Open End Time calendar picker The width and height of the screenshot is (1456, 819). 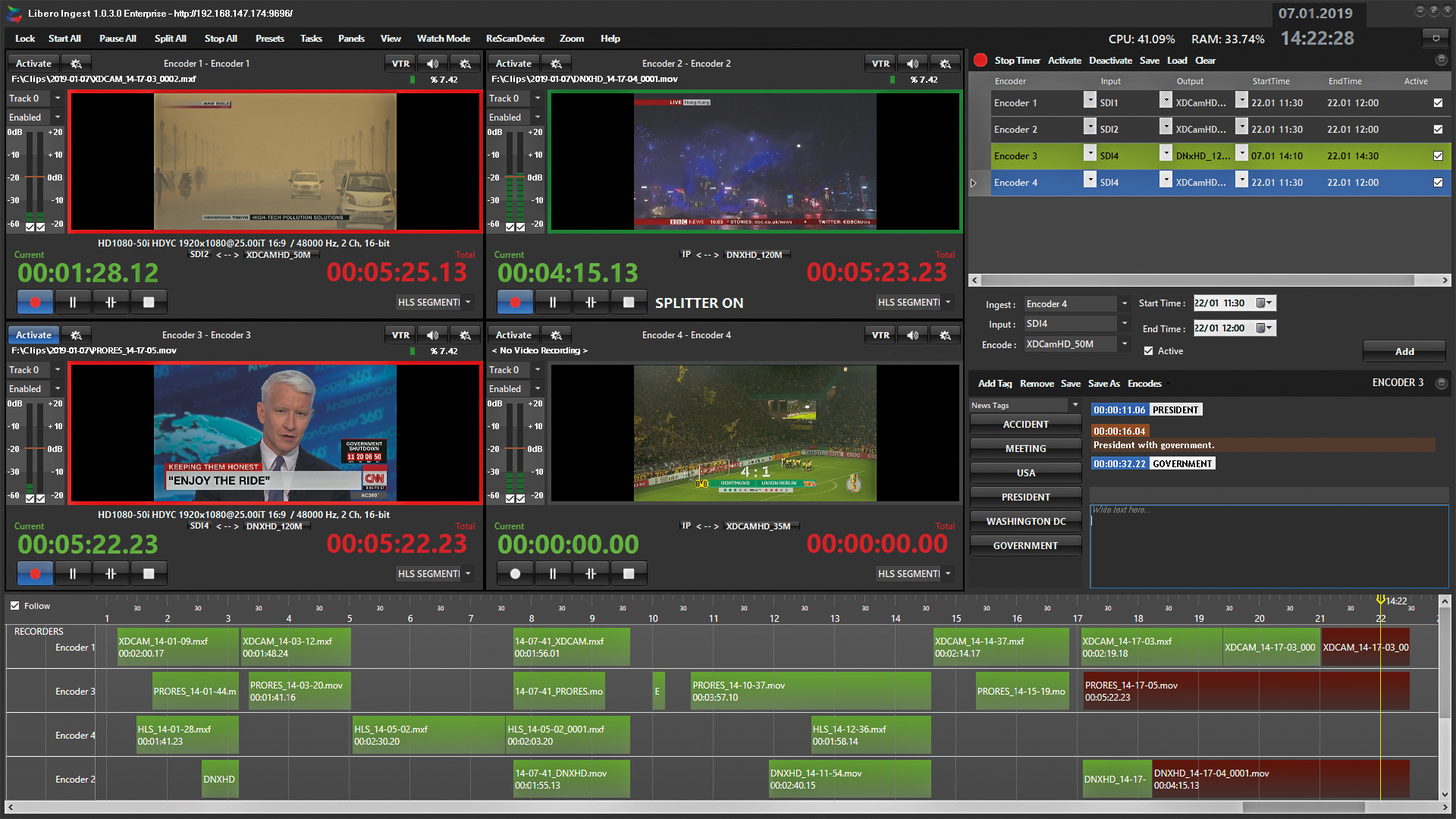(1264, 328)
